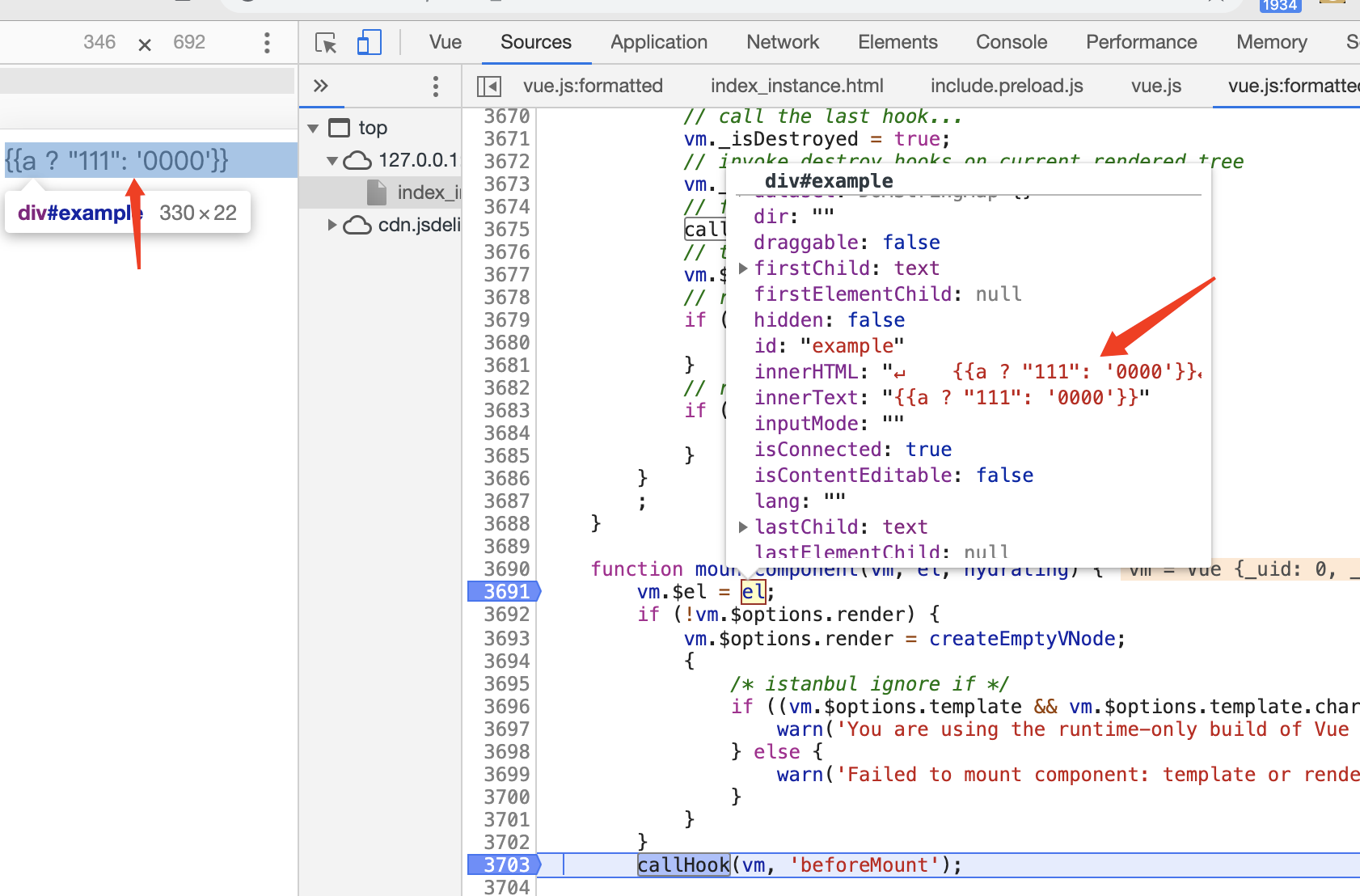Hide the navigator sidebar toggle icon

(x=489, y=86)
